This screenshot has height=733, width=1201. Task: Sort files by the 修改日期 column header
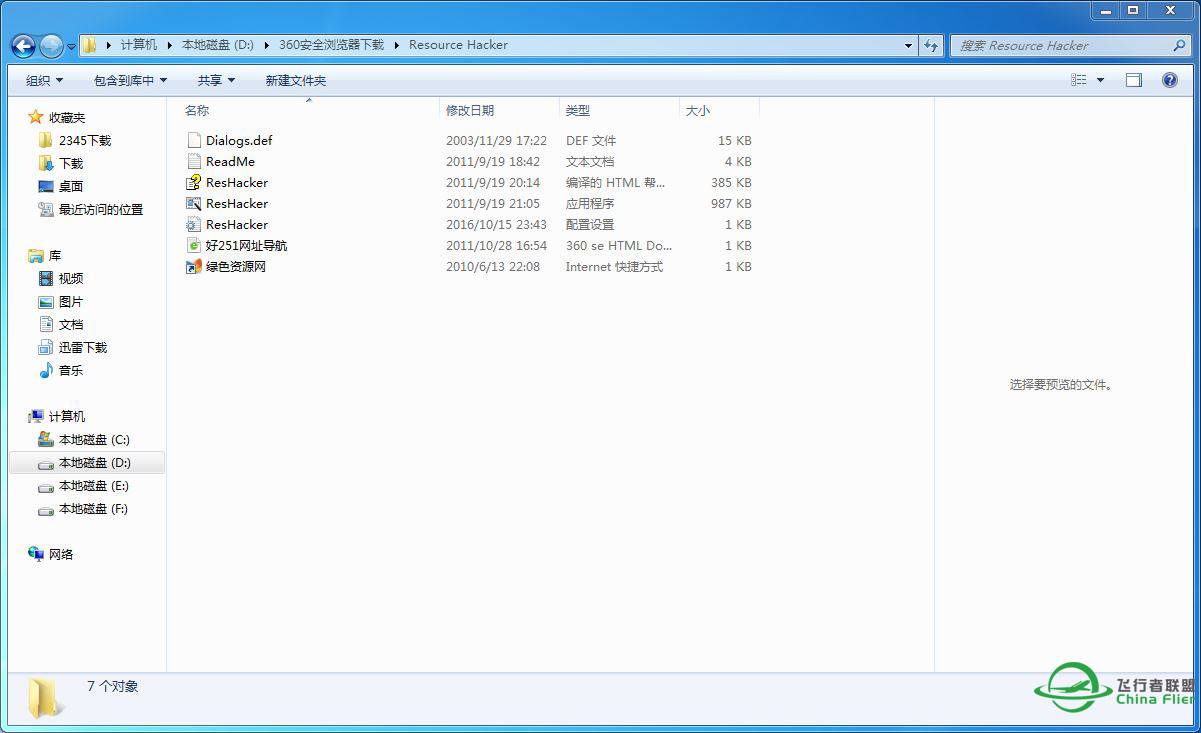click(470, 110)
